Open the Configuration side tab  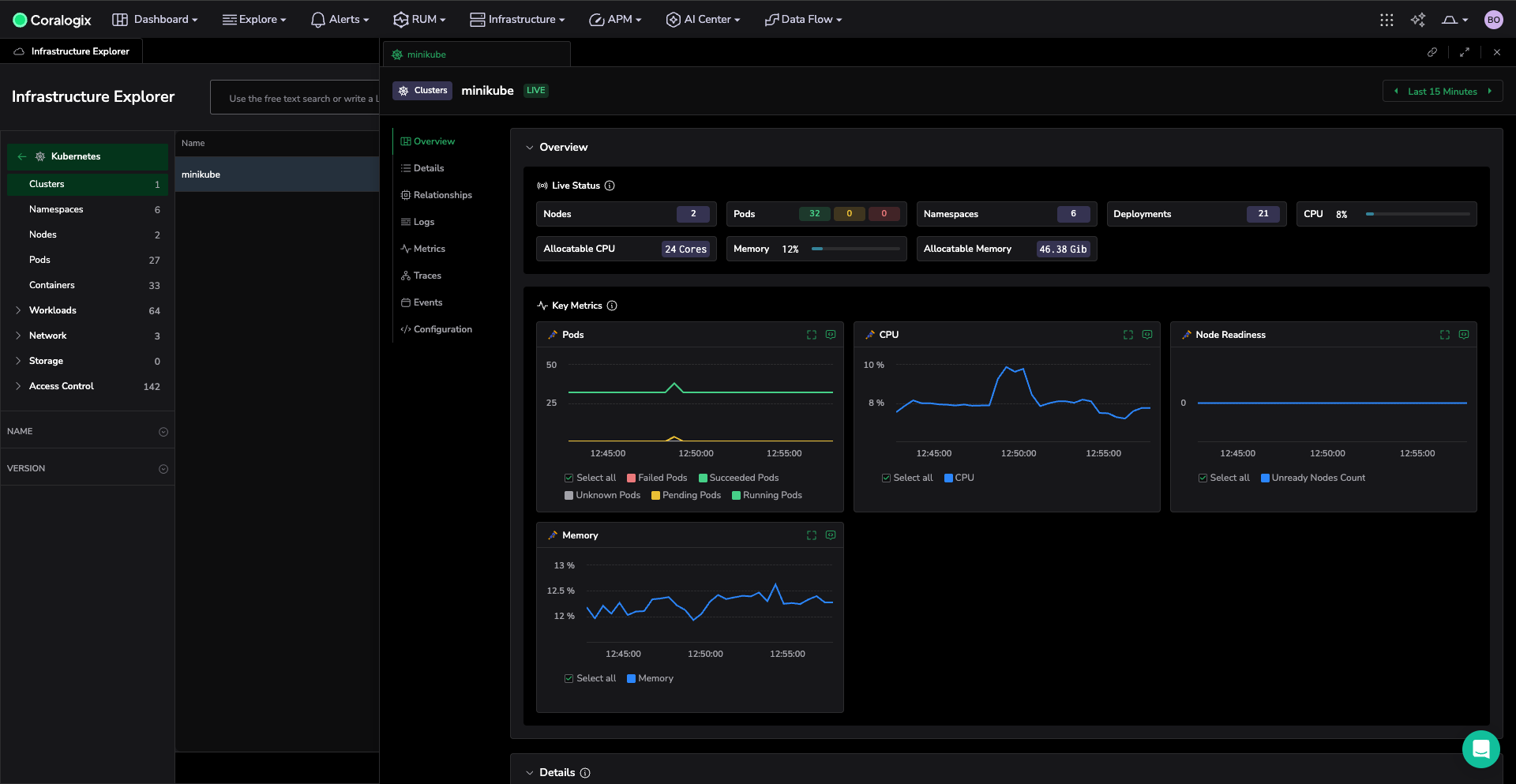click(437, 329)
